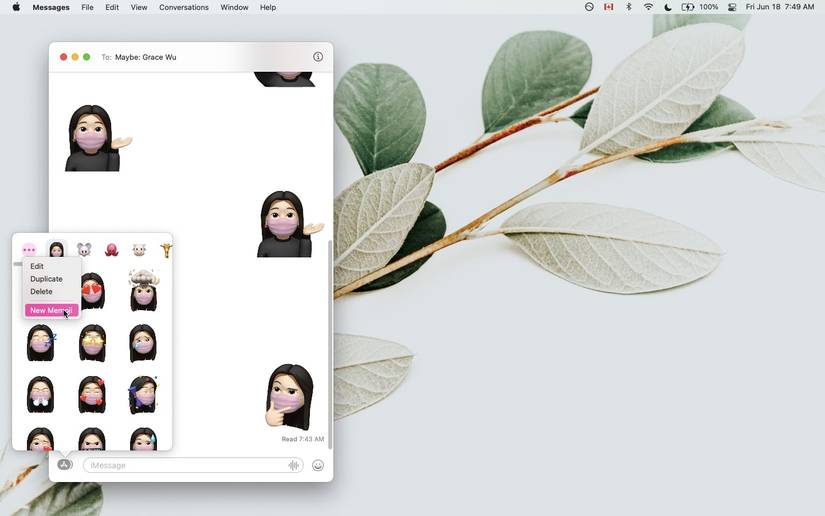Pick the crying tear Memoji sticker
Screen dimensions: 825x516
143,343
